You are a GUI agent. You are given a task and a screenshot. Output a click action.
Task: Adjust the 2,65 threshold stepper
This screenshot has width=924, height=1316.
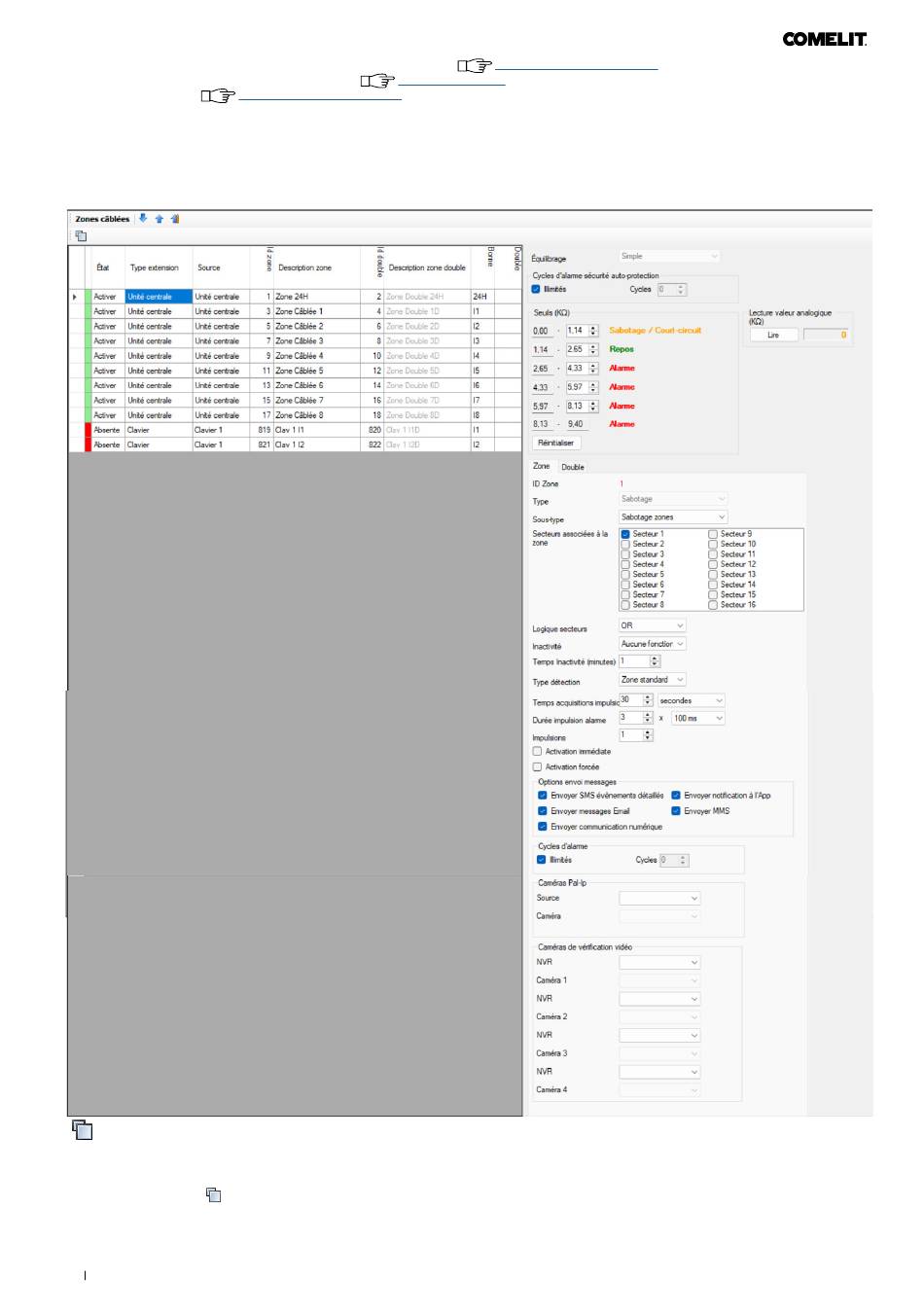(x=593, y=349)
